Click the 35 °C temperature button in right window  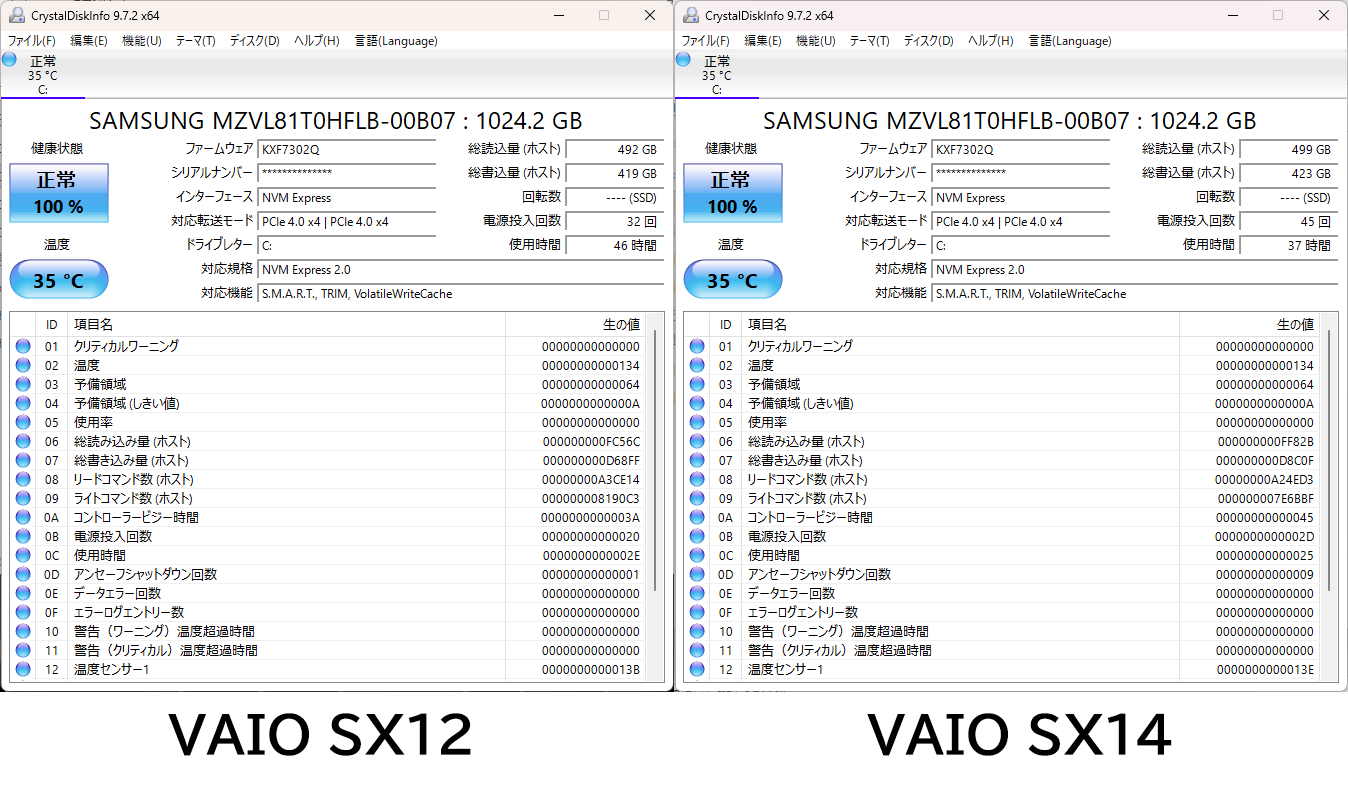coord(732,280)
